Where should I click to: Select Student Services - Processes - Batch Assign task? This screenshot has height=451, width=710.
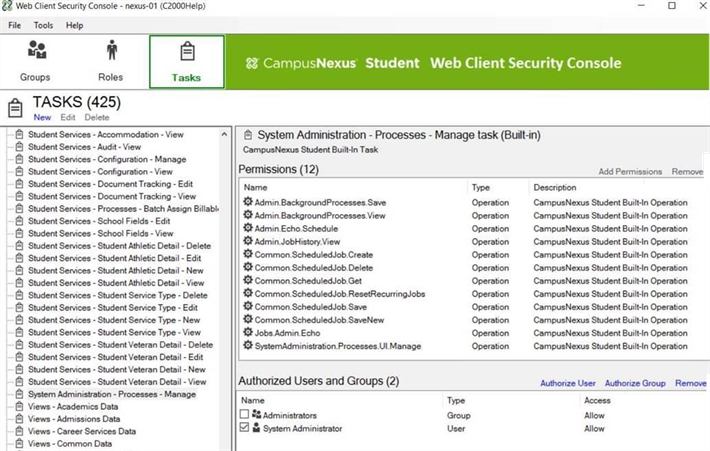123,209
